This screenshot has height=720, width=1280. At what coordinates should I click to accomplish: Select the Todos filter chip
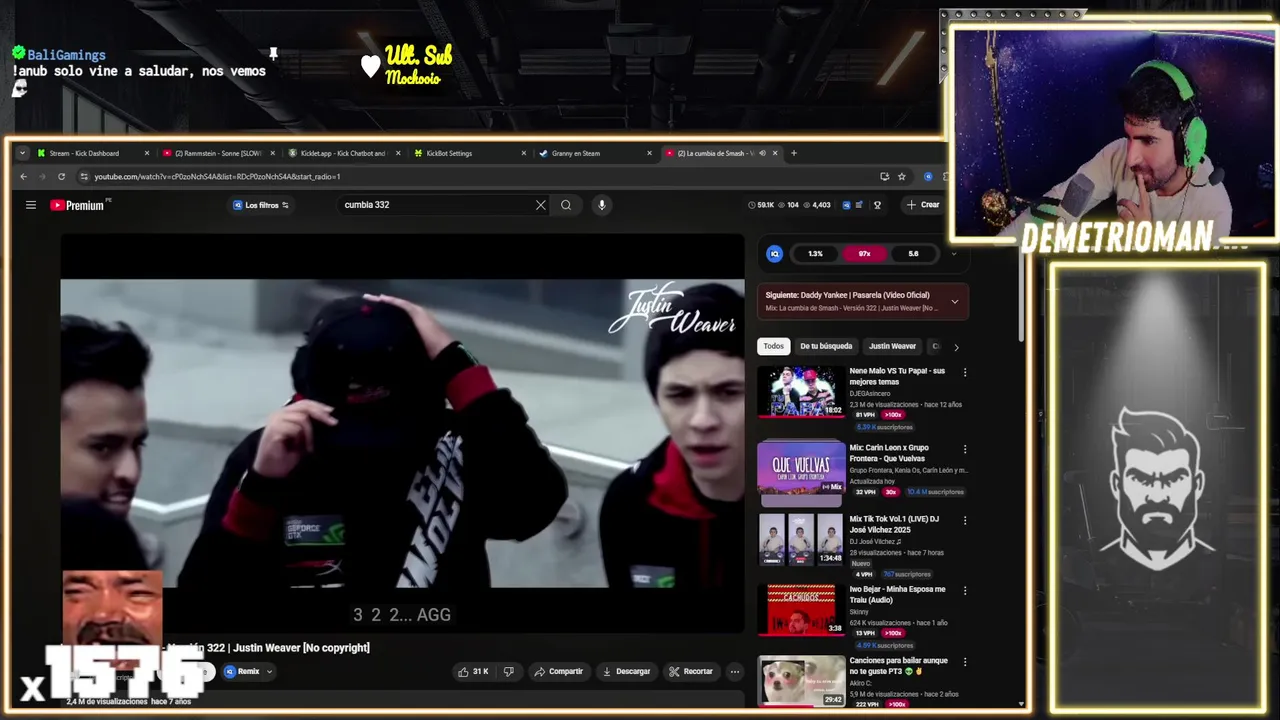pyautogui.click(x=774, y=346)
